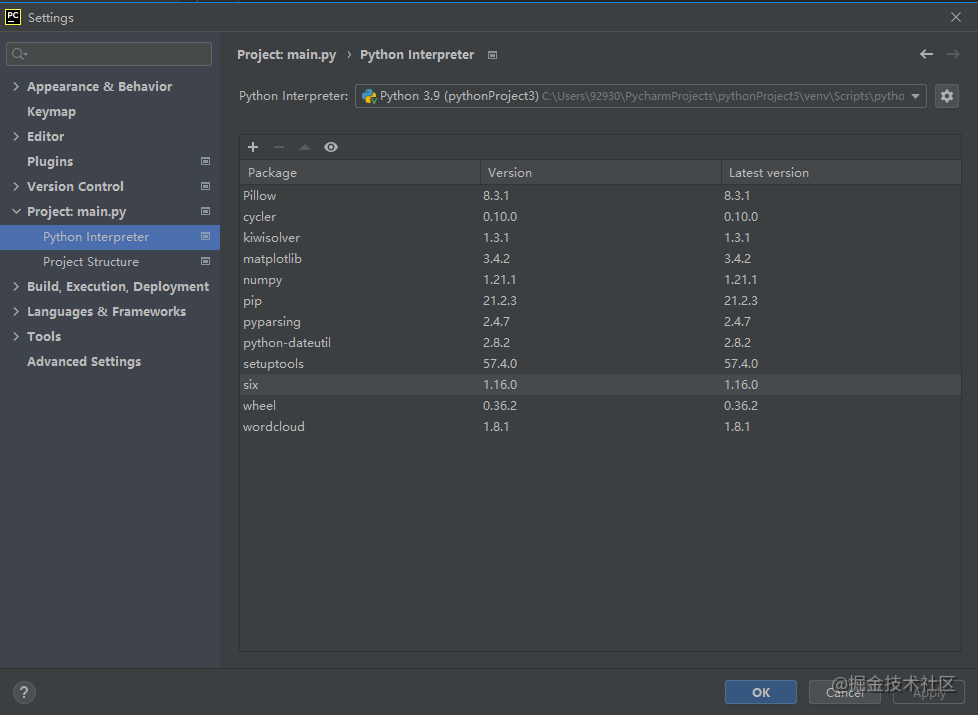
Task: Select the matplotlib package row
Action: [x=600, y=259]
